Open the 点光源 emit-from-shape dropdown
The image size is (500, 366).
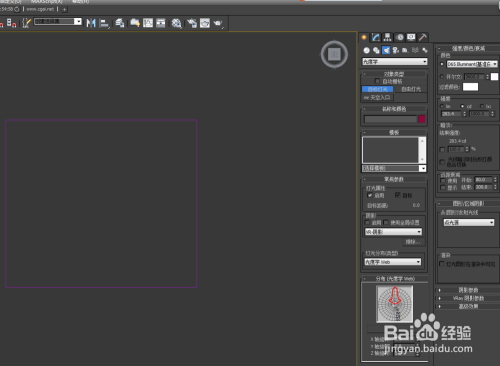pos(468,222)
